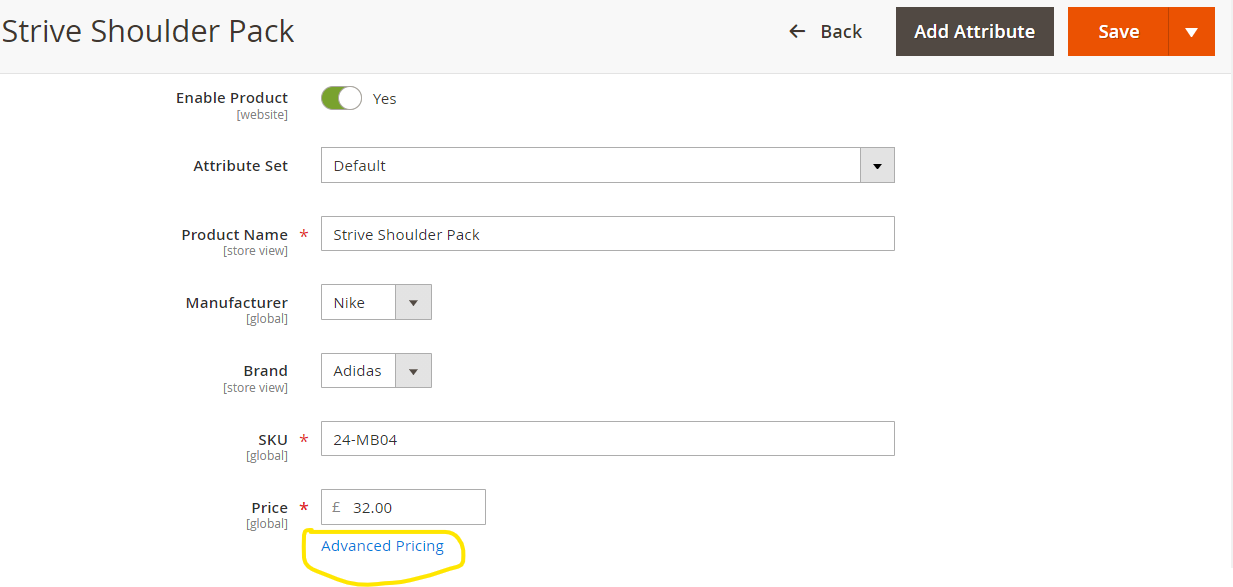This screenshot has width=1233, height=587.
Task: Click the Strive Shoulder Pack page title
Action: [148, 32]
